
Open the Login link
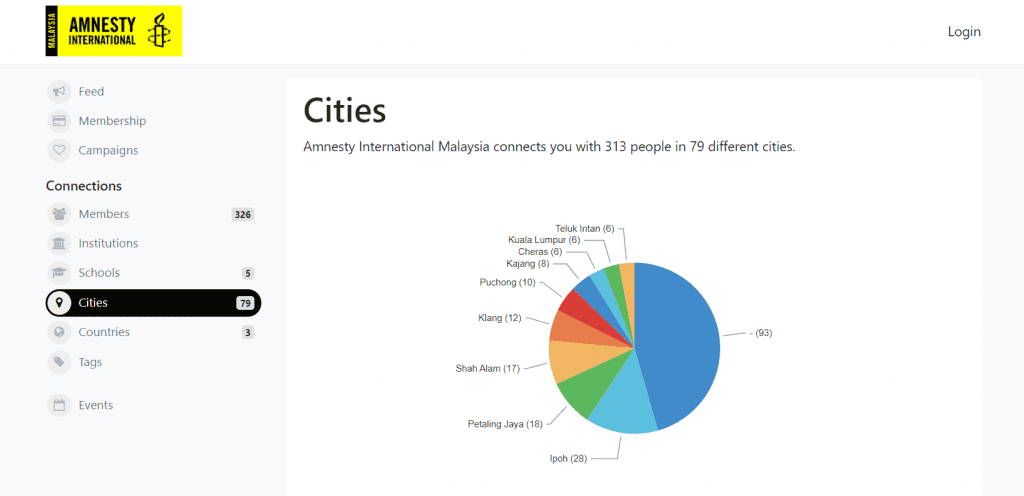[x=964, y=31]
